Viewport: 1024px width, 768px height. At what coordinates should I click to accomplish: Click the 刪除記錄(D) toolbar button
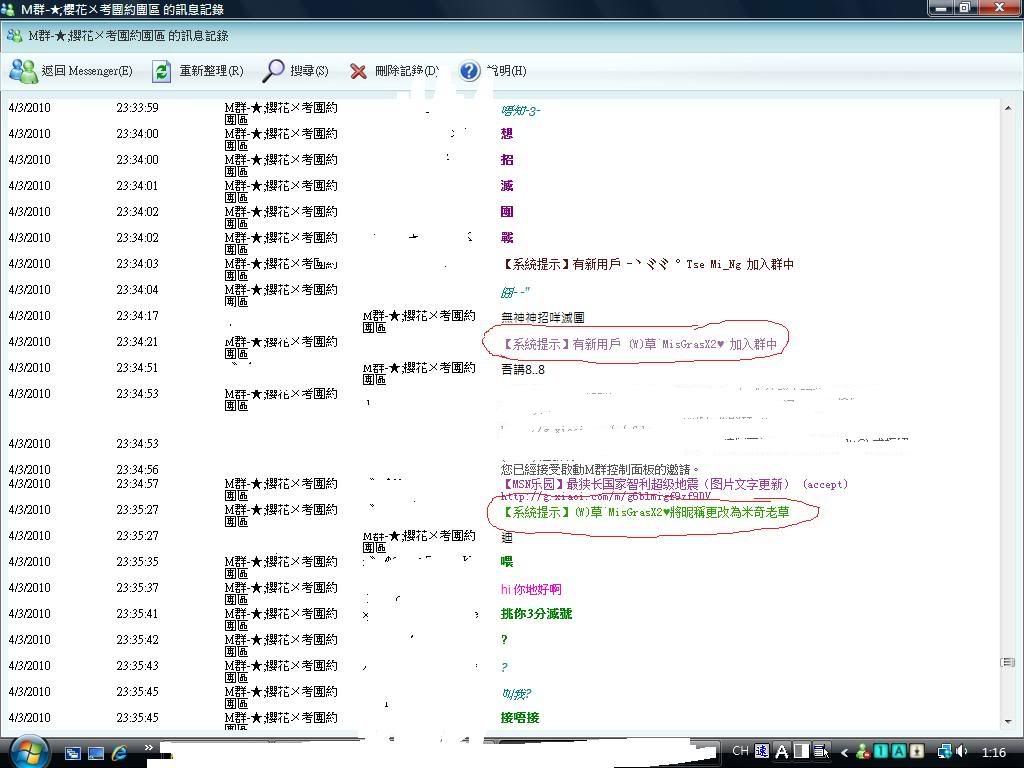[x=406, y=71]
